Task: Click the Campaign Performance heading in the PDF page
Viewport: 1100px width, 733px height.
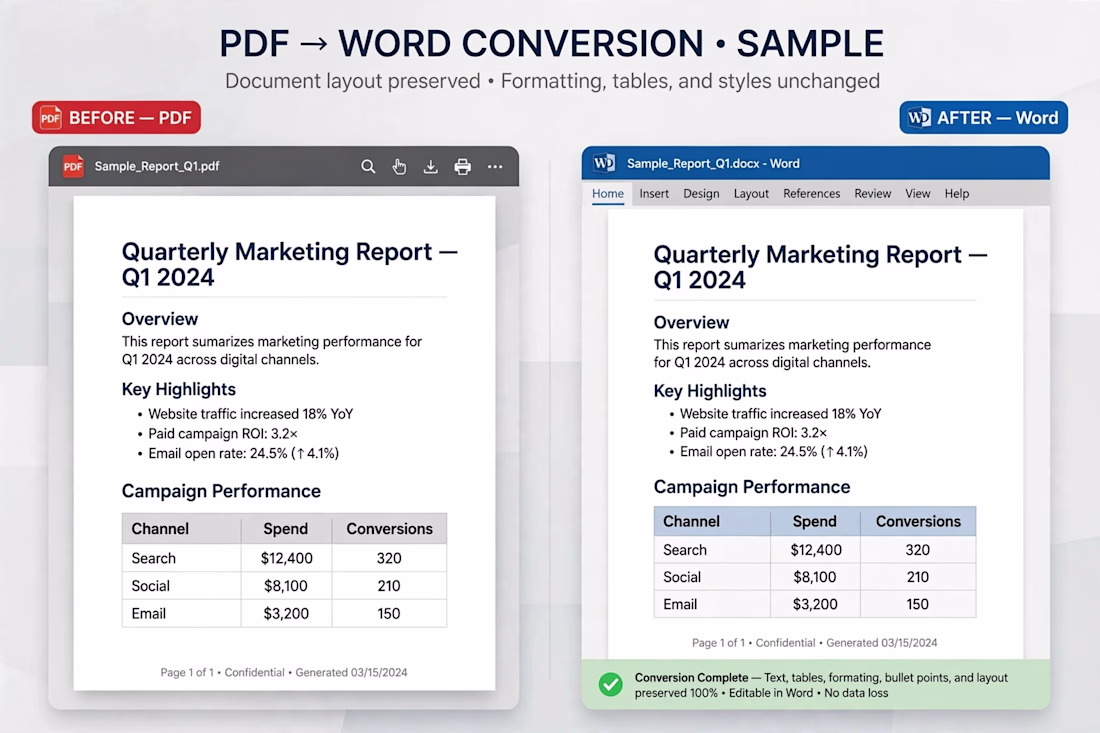Action: pos(221,491)
